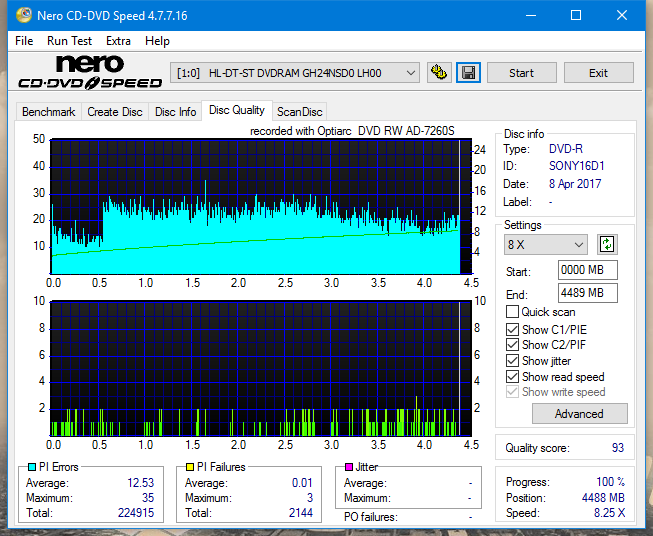Open the Advanced settings button

click(x=579, y=414)
